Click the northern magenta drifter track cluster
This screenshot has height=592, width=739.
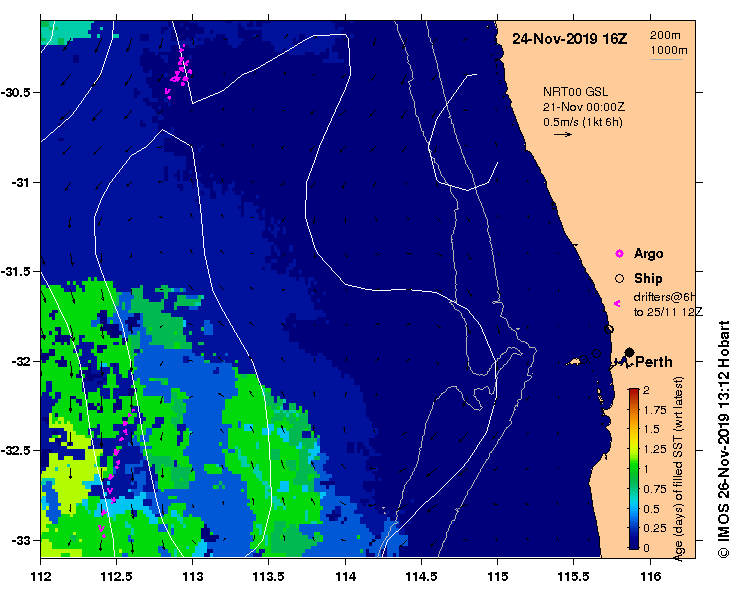[179, 72]
